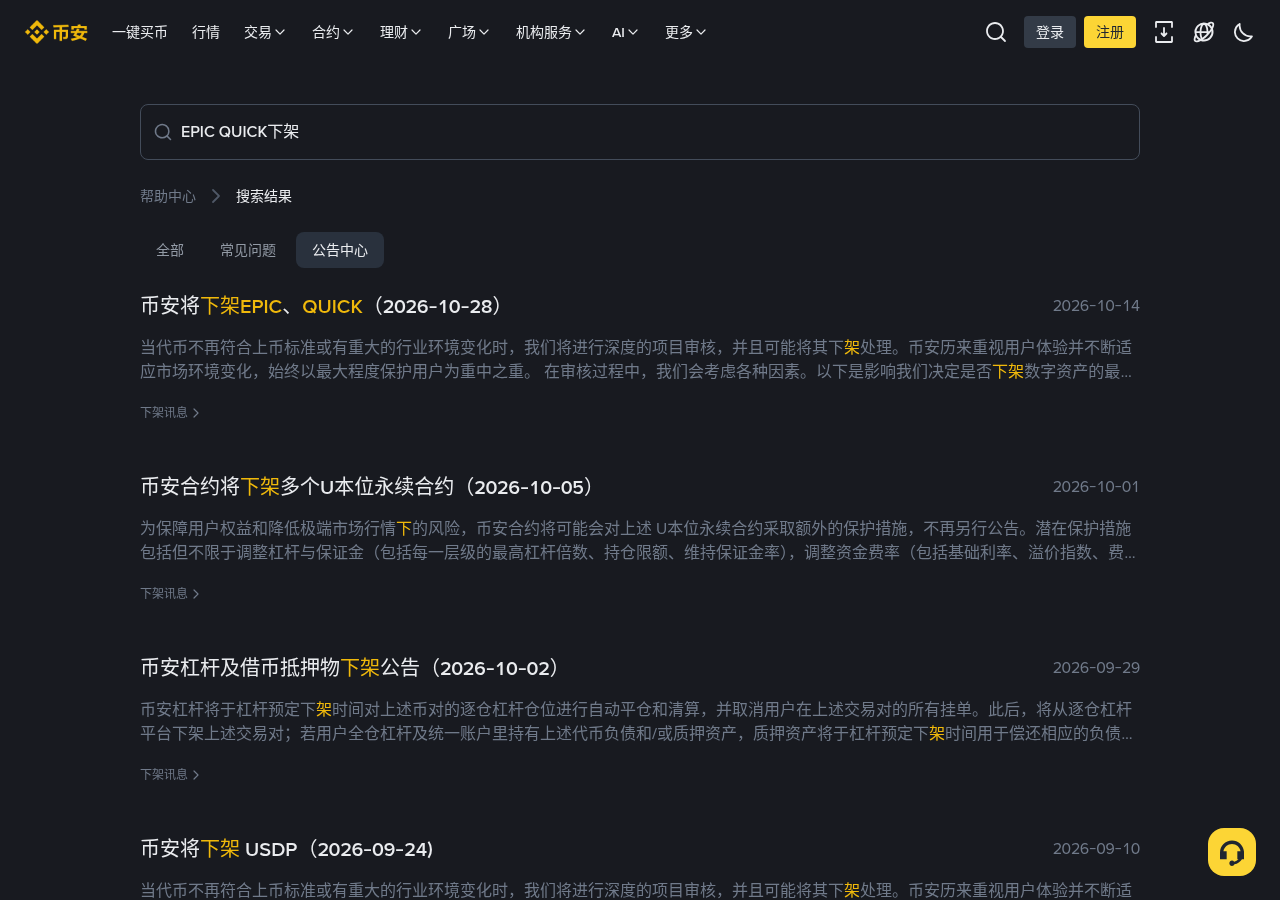Screen dimensions: 1280x900
Task: Click 下架讯息 under the 杠杆及借币抵押物 announcement
Action: point(170,774)
